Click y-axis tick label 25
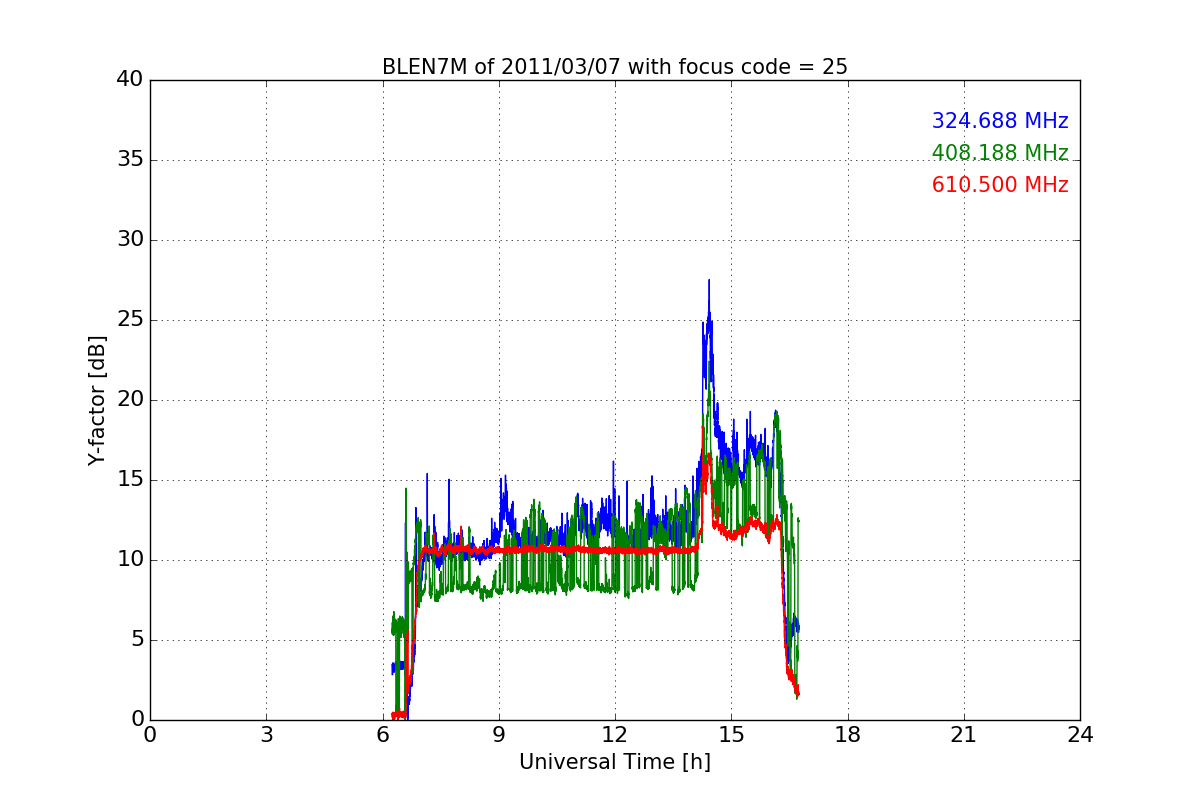1200x800 pixels. click(x=130, y=320)
